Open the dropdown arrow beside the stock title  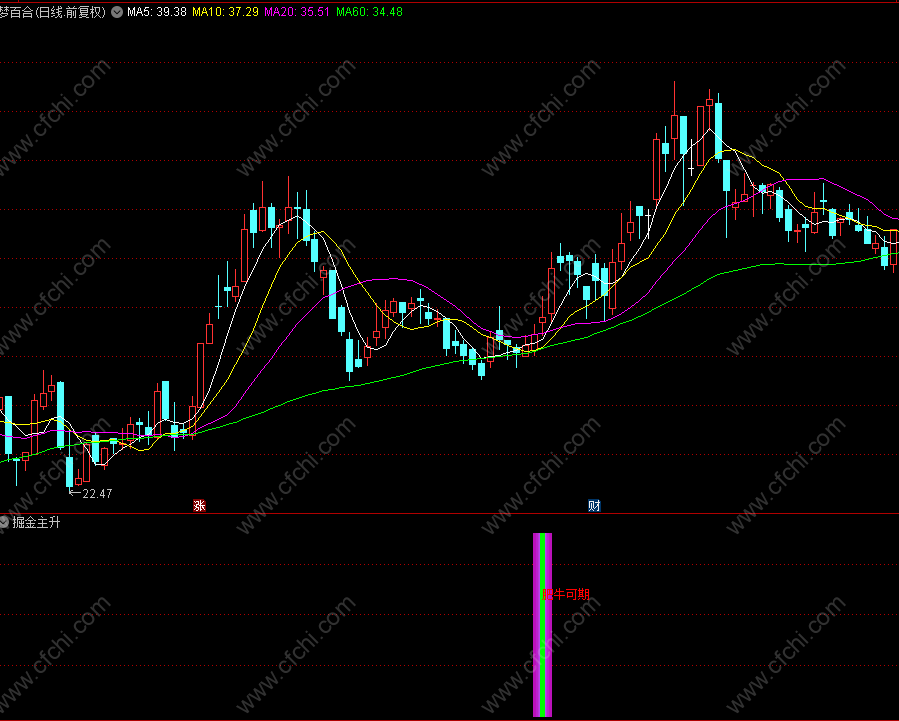tap(117, 12)
